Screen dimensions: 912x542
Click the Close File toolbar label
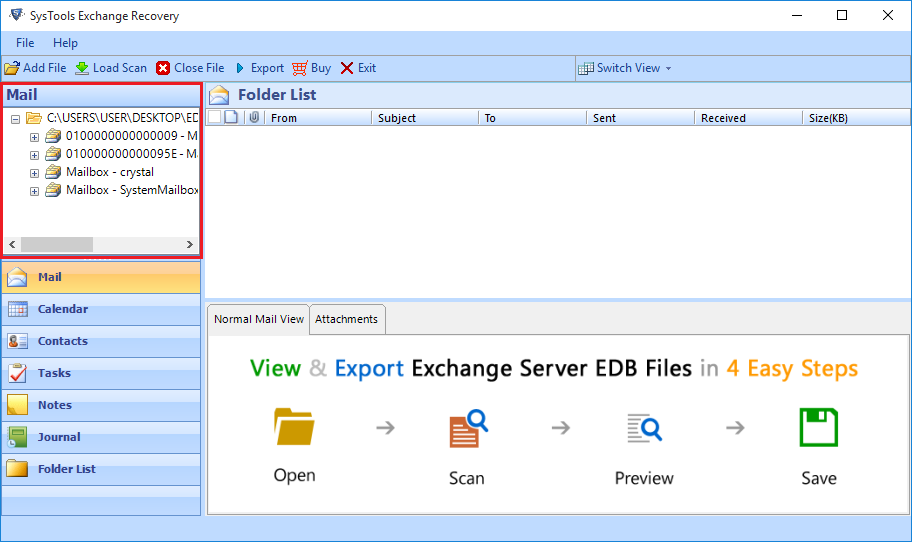(x=199, y=68)
